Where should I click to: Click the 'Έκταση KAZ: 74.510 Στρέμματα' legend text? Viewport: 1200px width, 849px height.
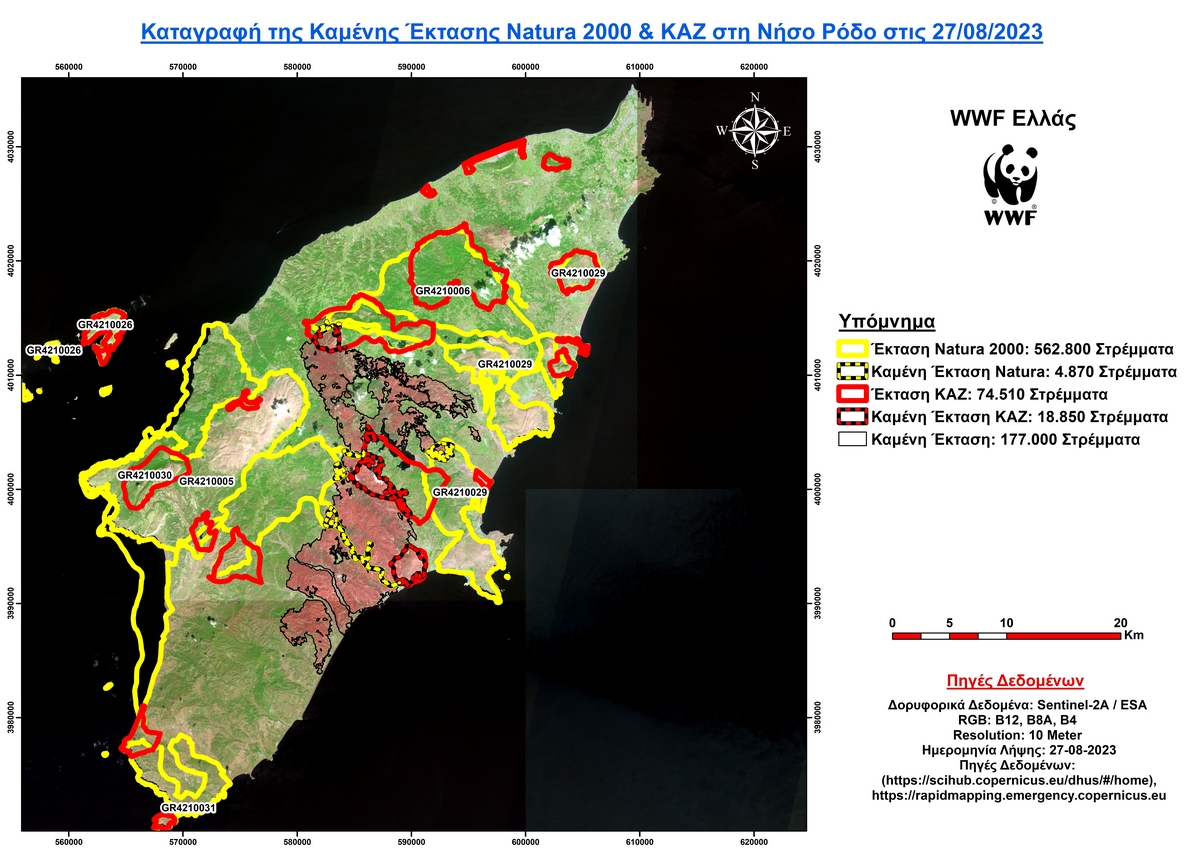[991, 394]
